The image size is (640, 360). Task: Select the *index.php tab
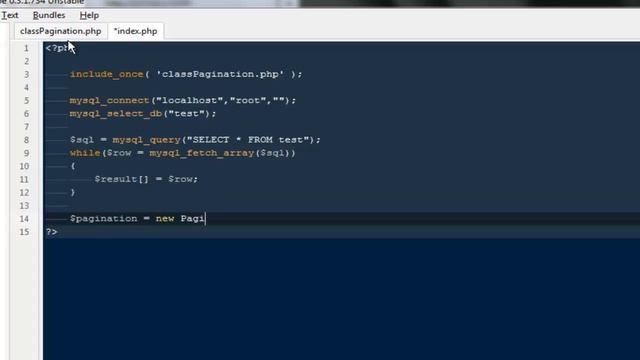(136, 31)
